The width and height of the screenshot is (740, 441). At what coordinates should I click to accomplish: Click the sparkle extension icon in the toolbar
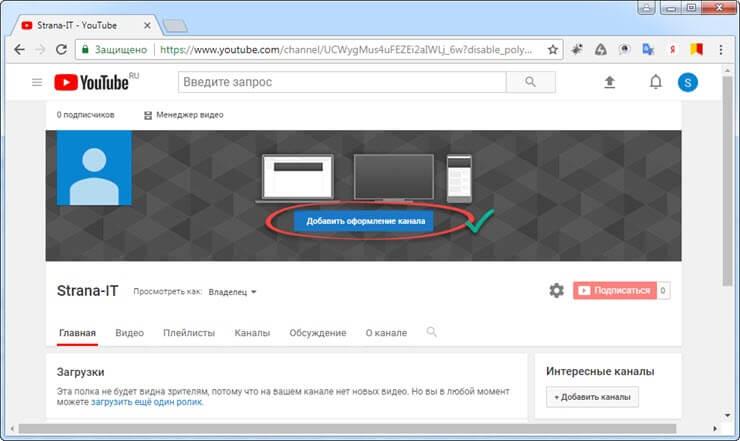577,50
